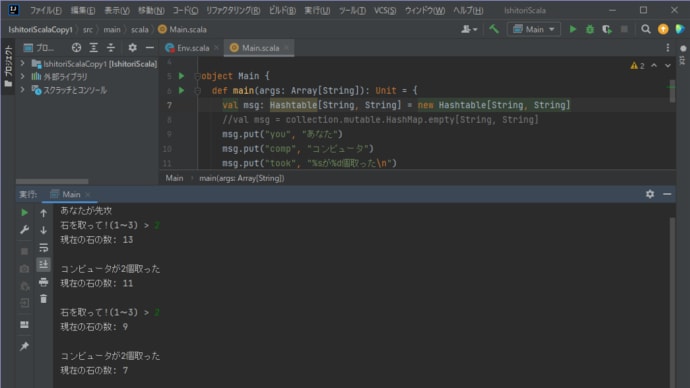690x388 pixels.
Task: Click the project panel horizontal scrollbar
Action: click(x=52, y=181)
